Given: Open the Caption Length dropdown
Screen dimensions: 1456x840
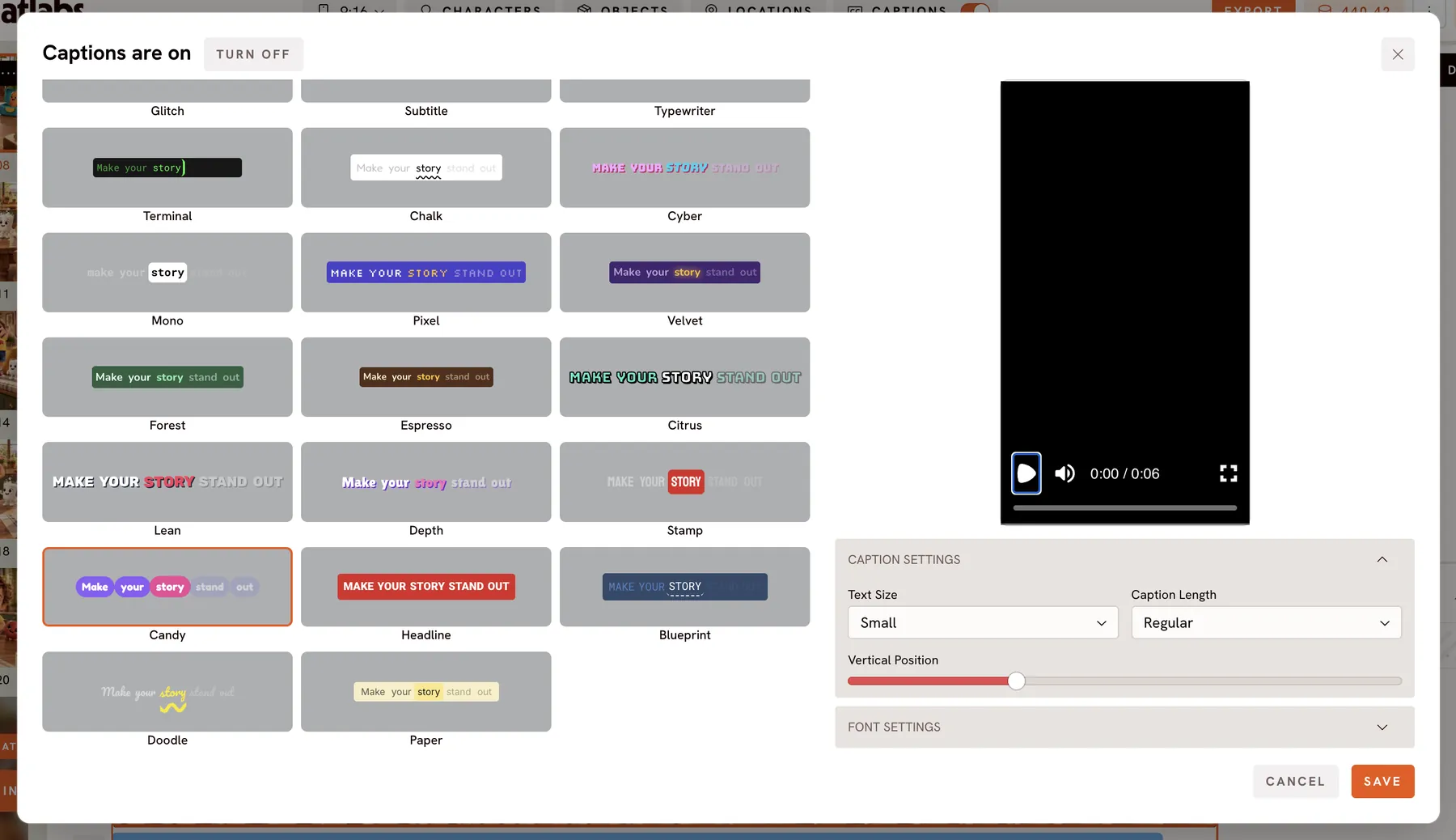Looking at the screenshot, I should 1266,622.
